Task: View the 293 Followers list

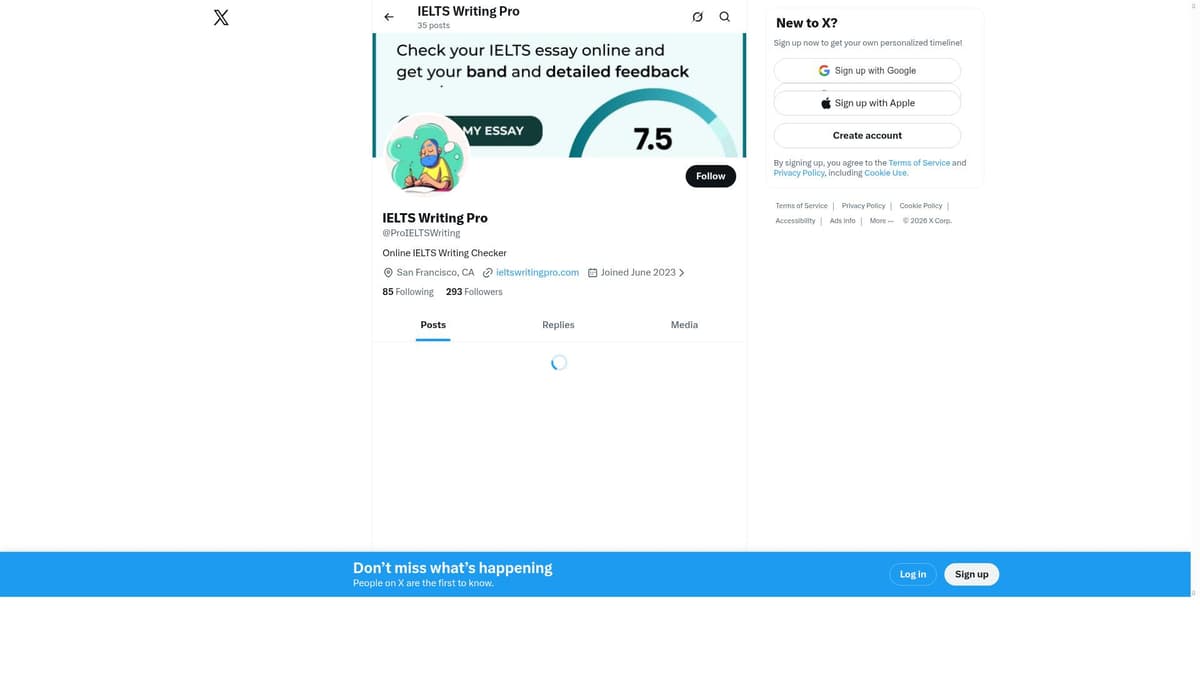Action: (474, 292)
